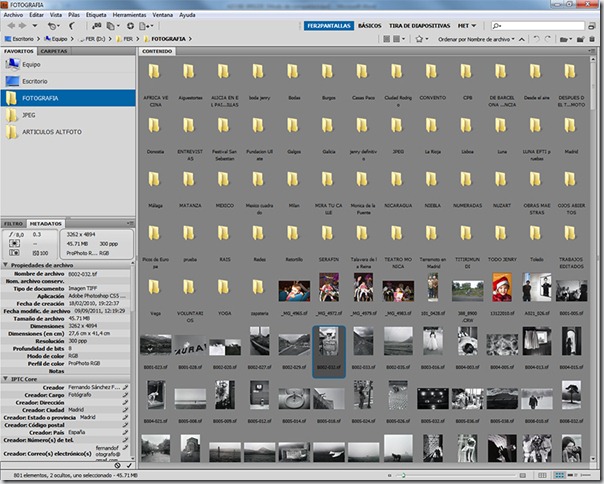This screenshot has width=604, height=484.
Task: Click the smaller thumbnail size icon
Action: coord(390,475)
